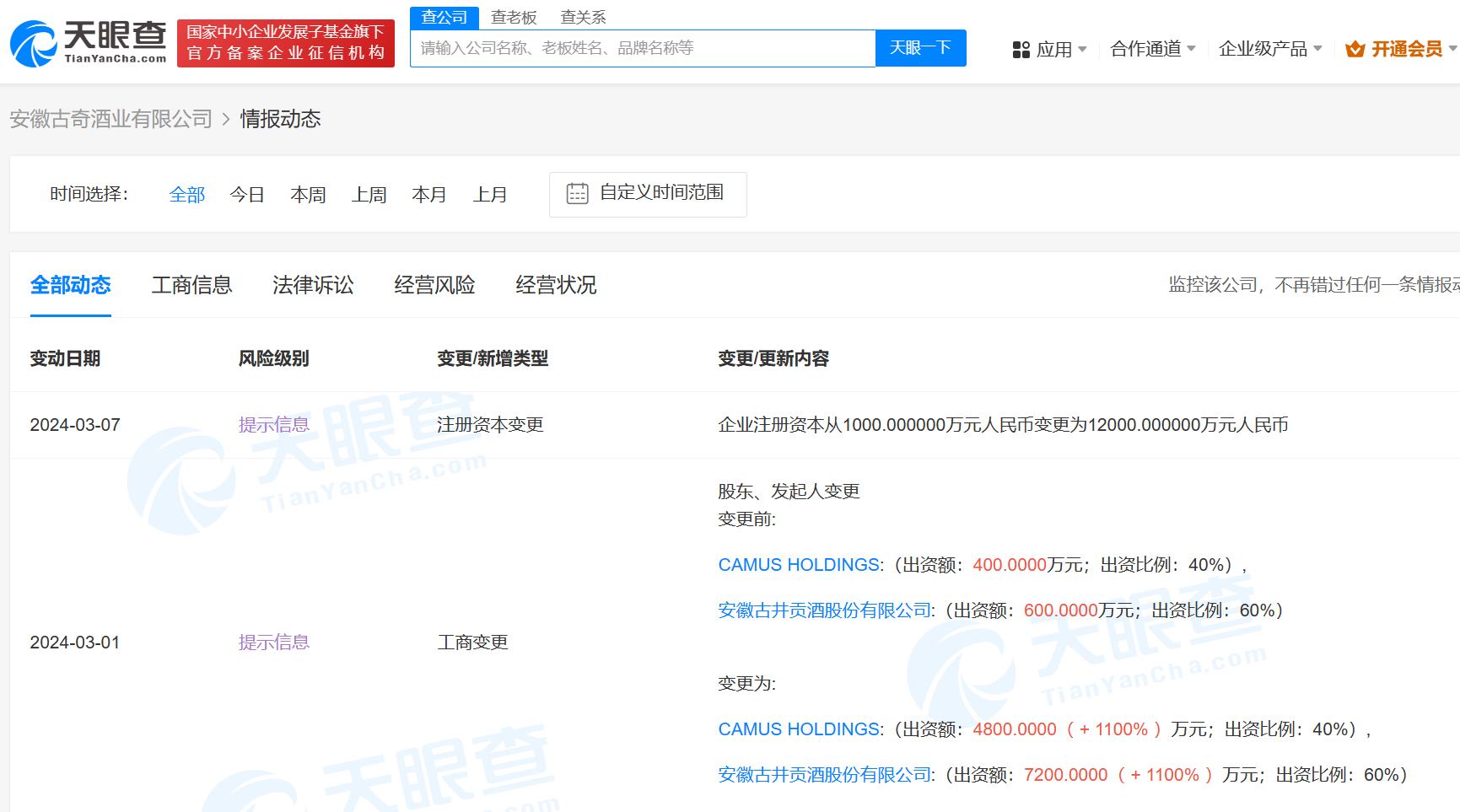The image size is (1460, 812).
Task: Click the 7200.0000 investment amount
Action: pyautogui.click(x=1066, y=775)
